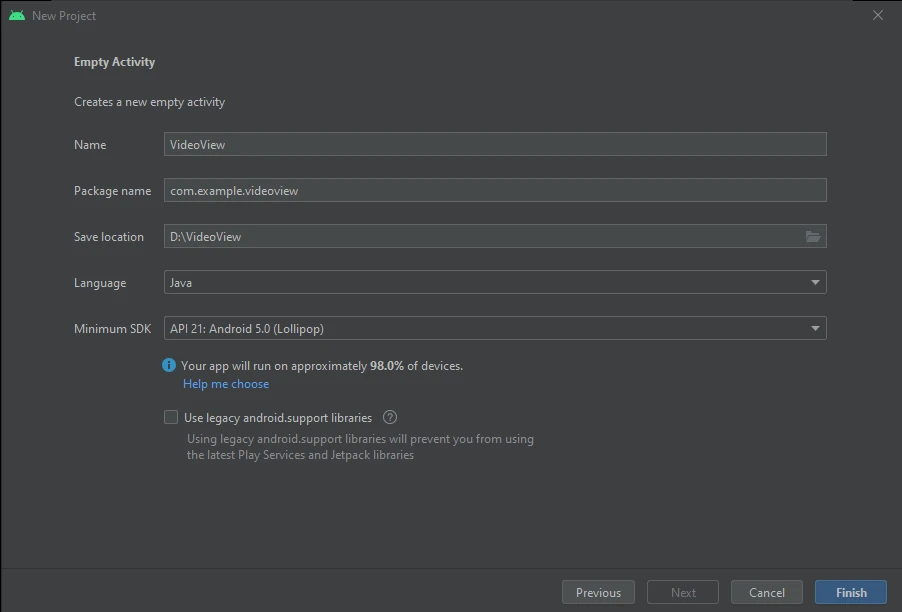
Task: Click the Empty Activity heading
Action: point(114,61)
